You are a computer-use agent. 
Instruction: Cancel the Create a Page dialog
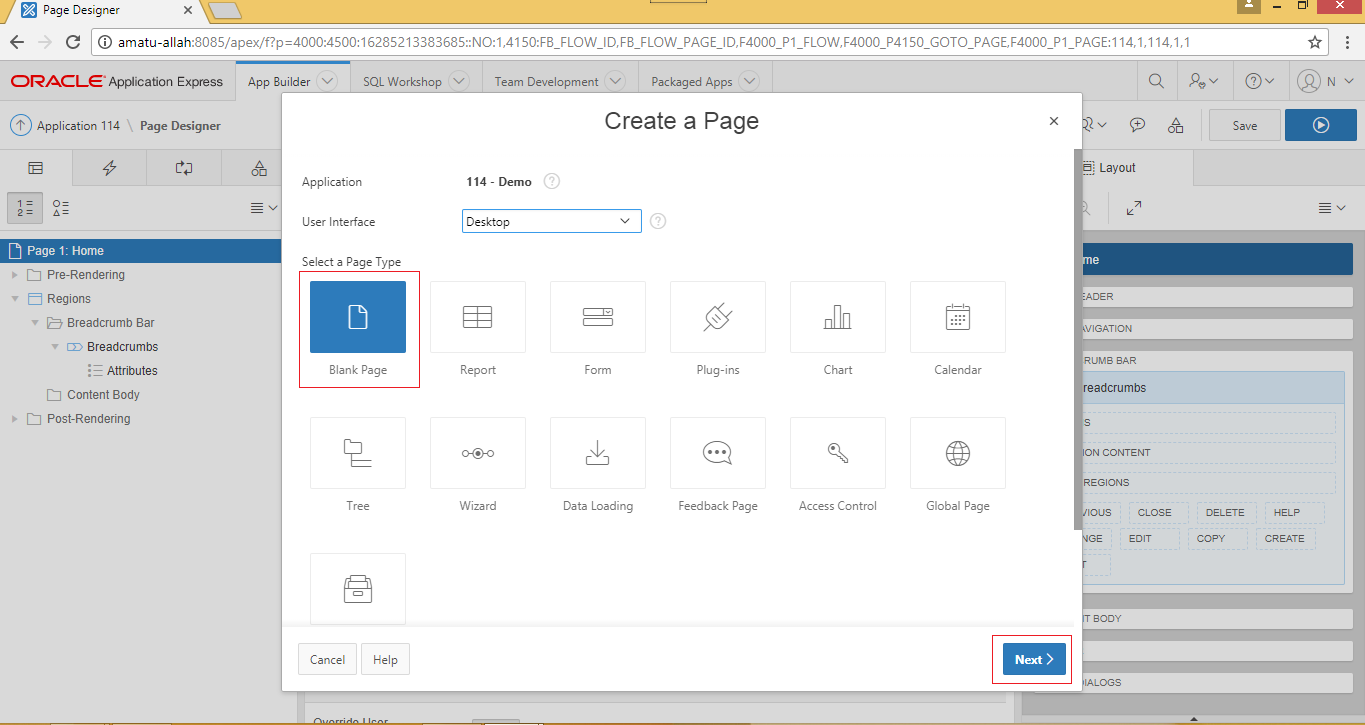(x=327, y=658)
